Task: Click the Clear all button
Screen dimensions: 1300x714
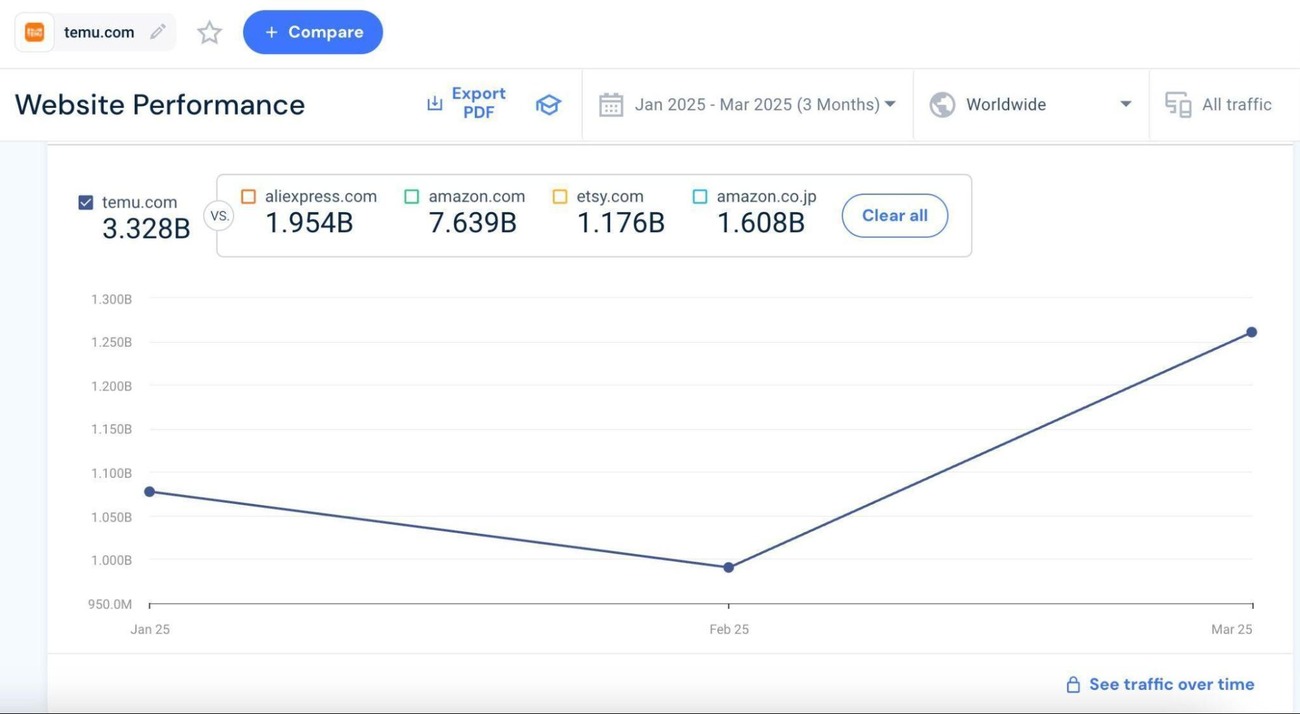Action: tap(894, 216)
